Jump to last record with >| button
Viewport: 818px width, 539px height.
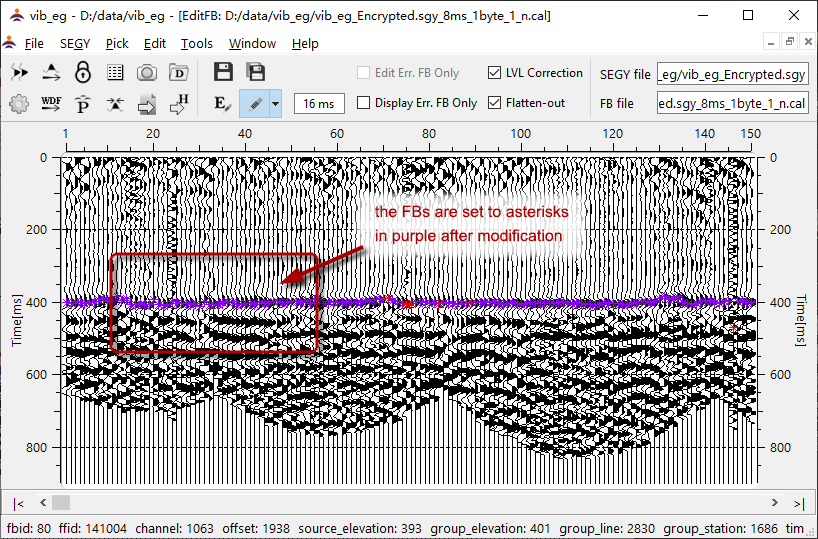[799, 504]
